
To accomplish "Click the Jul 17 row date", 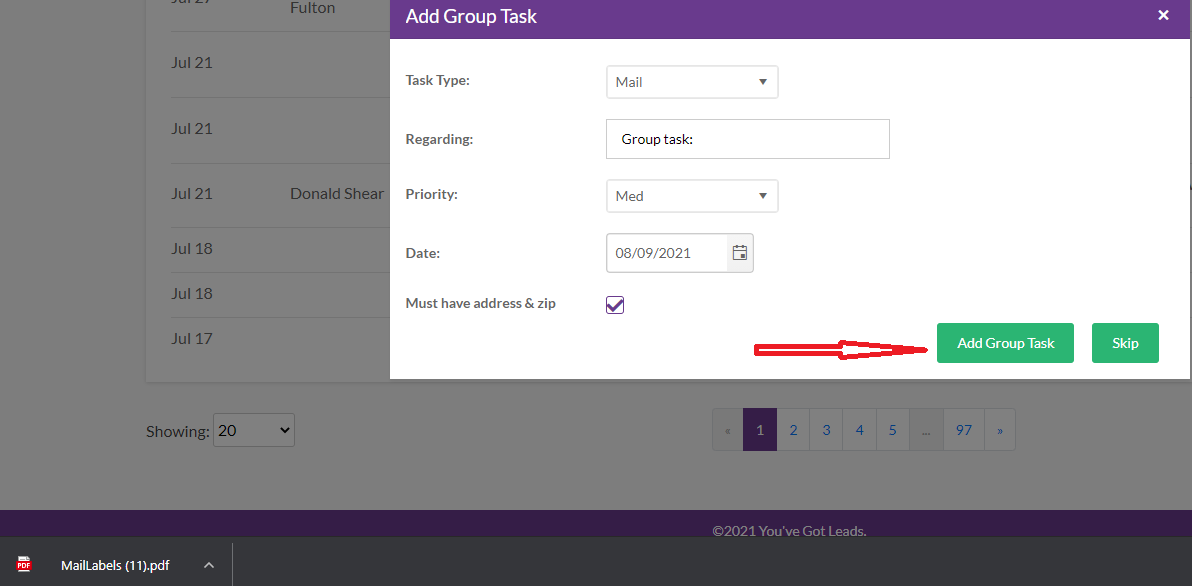I will tap(192, 338).
